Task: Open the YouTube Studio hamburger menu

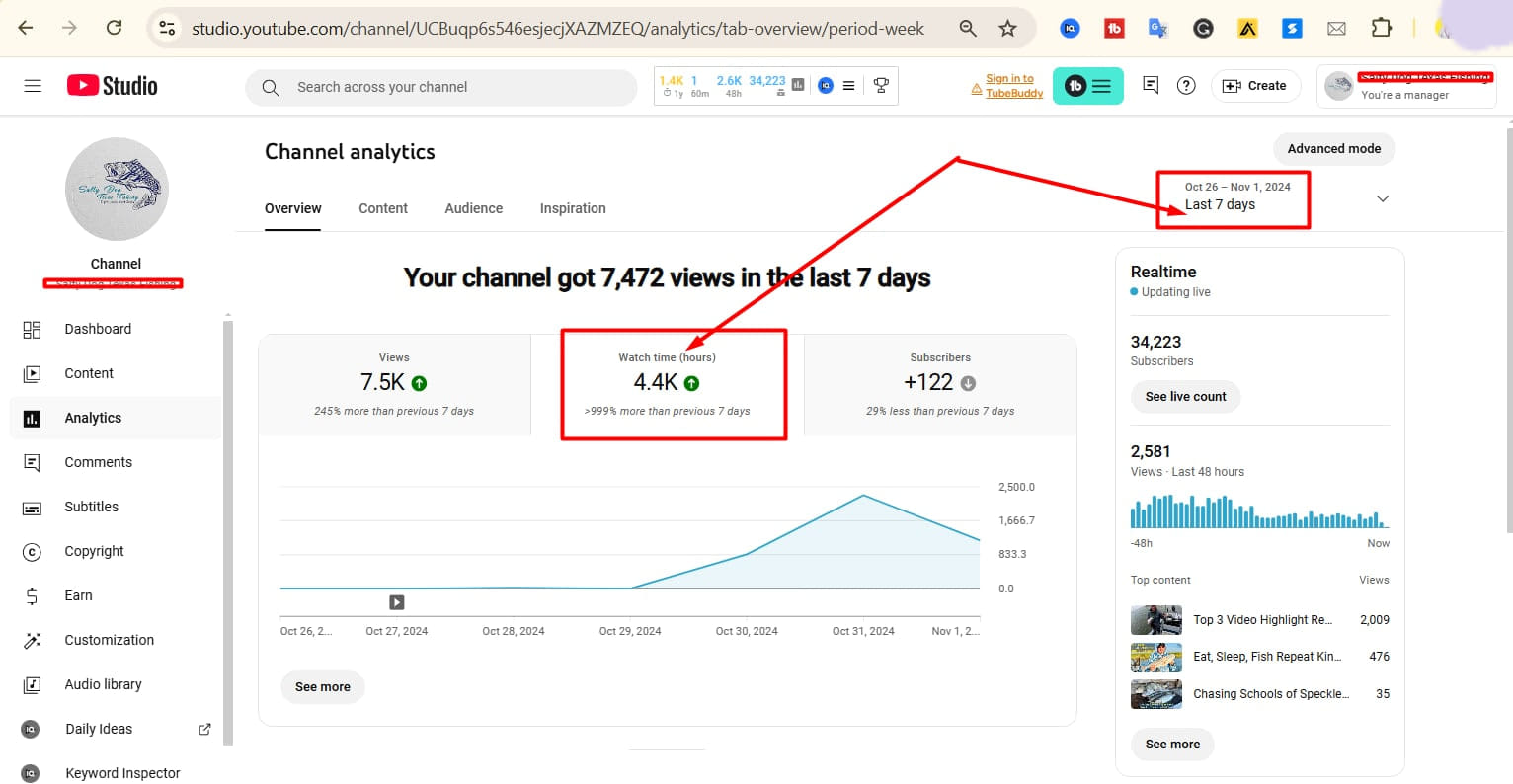Action: (x=33, y=86)
